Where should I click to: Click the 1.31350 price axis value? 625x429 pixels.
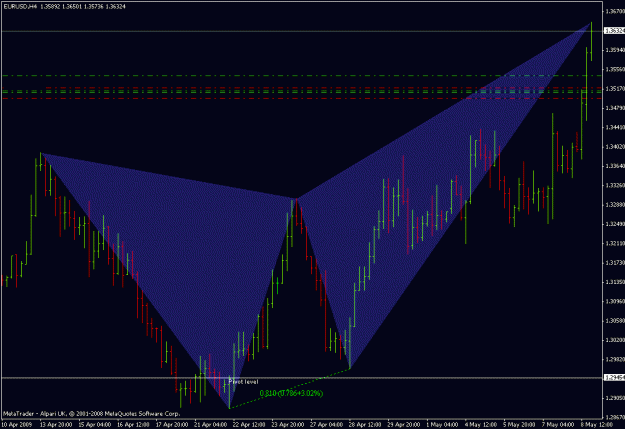(615, 282)
